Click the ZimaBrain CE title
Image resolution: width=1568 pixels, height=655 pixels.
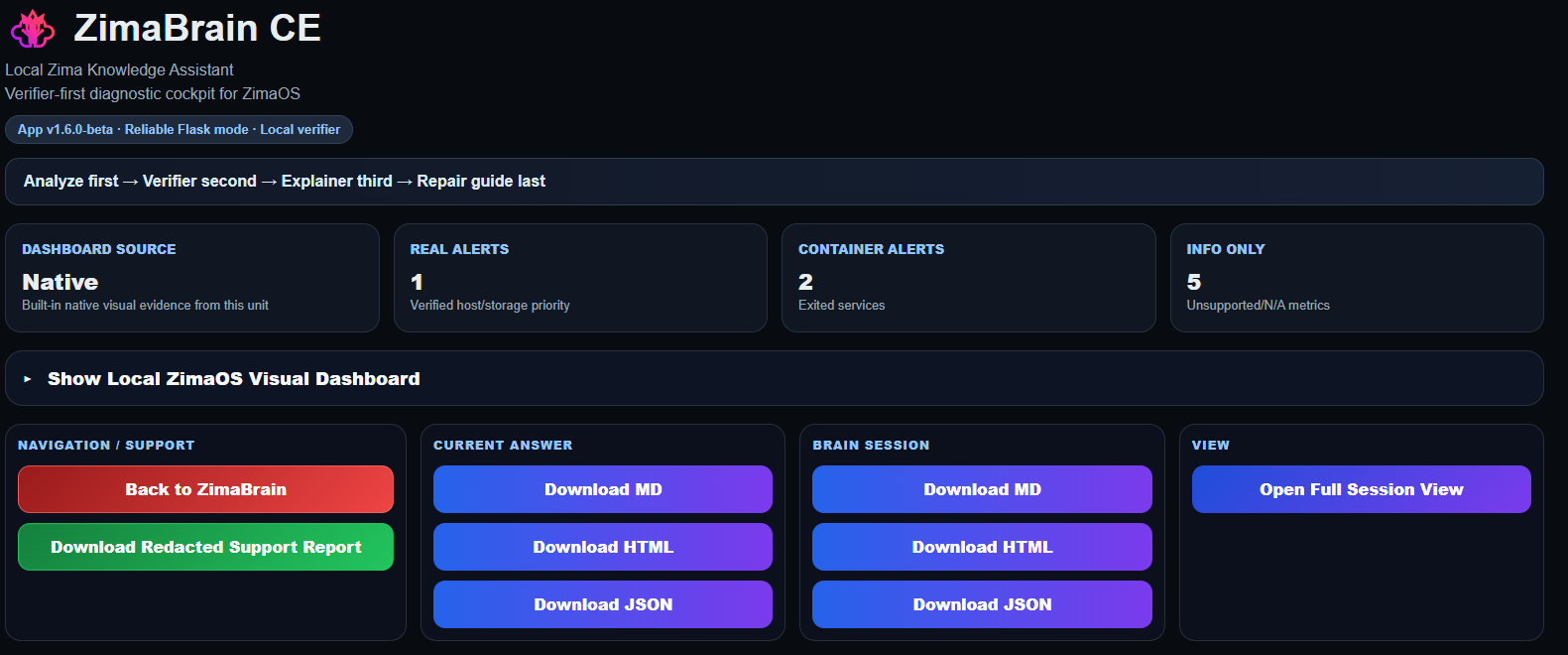click(x=197, y=28)
